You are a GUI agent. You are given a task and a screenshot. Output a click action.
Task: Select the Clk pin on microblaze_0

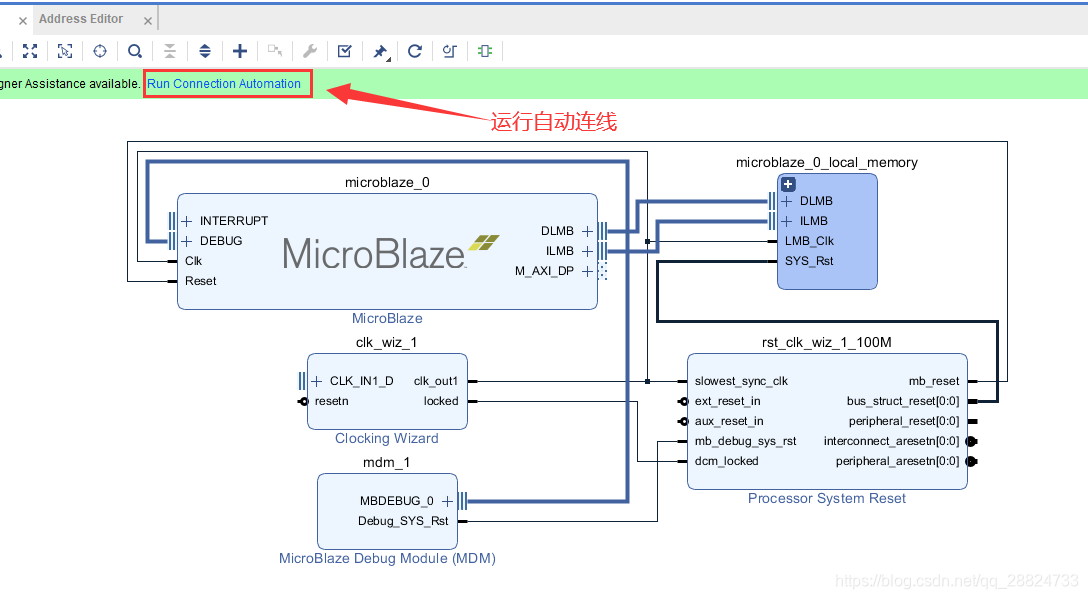coord(194,261)
